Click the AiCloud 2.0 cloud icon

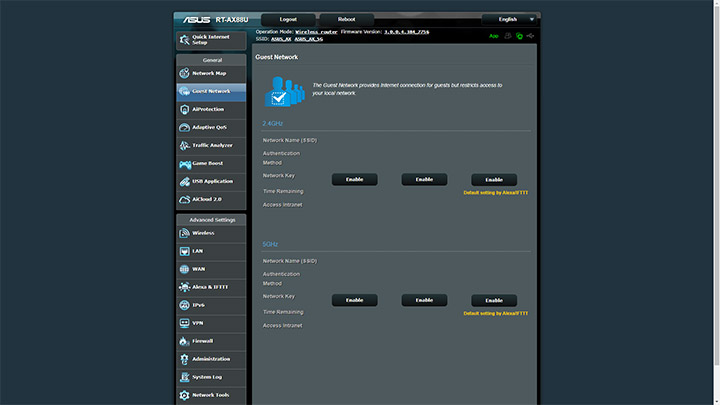[184, 199]
